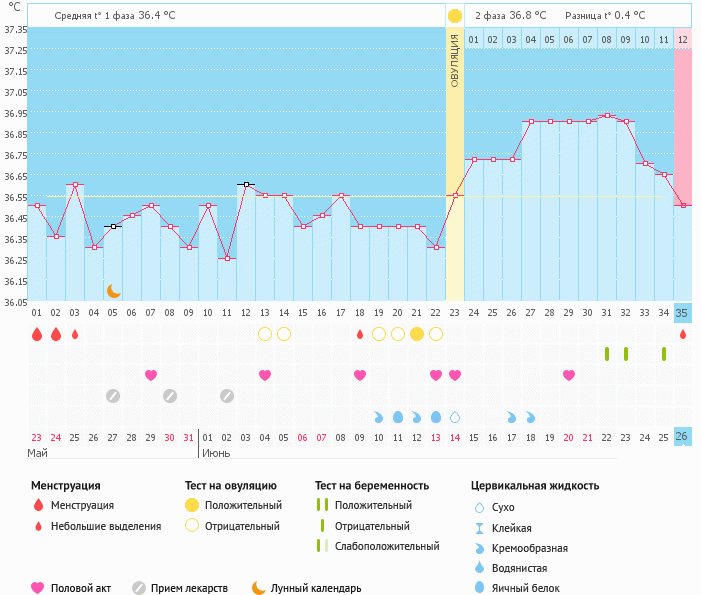The width and height of the screenshot is (701, 595).
Task: Click the menstruation drop on cycle day 01
Action: (37, 334)
